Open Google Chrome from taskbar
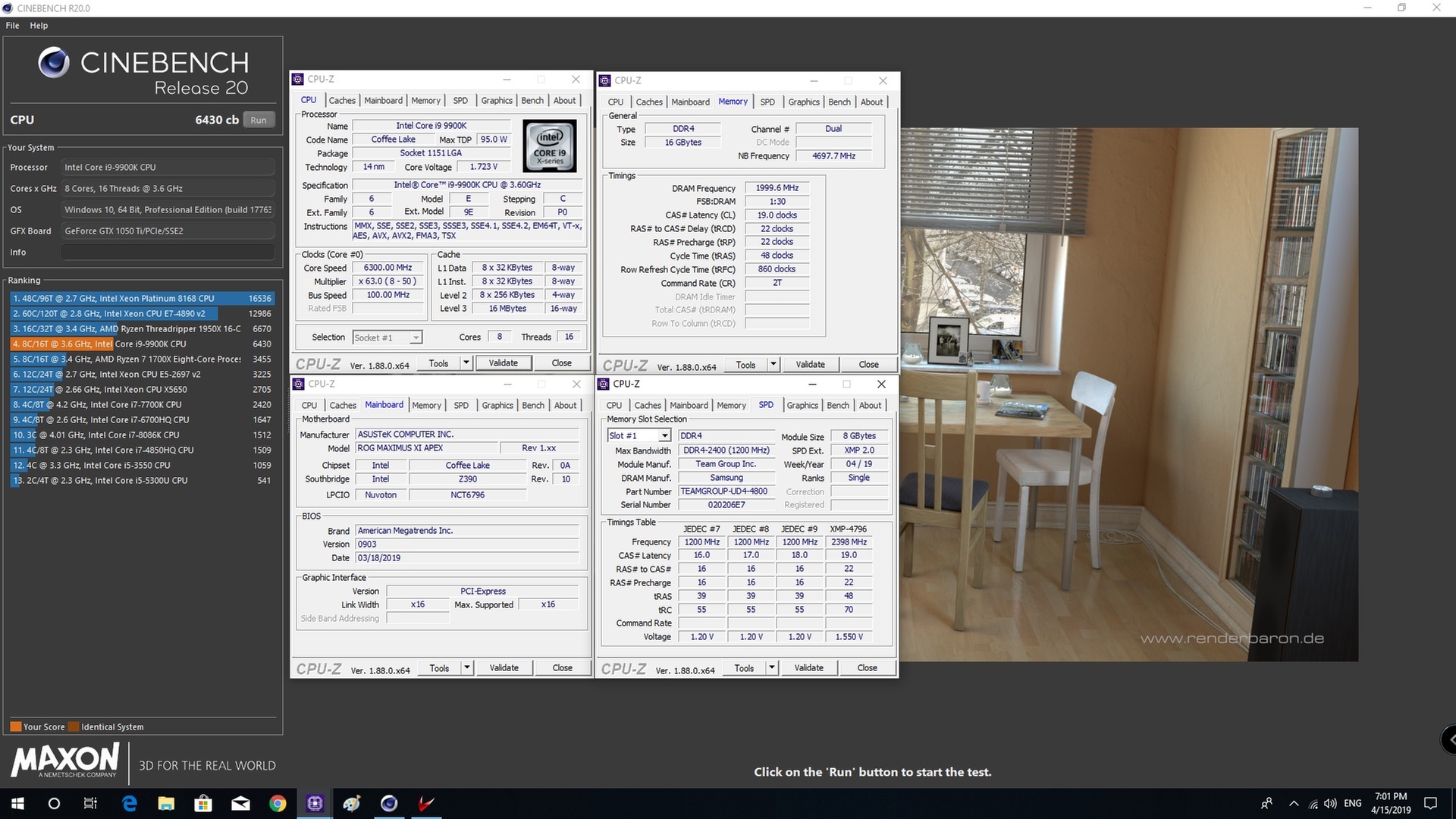1456x819 pixels. click(278, 803)
